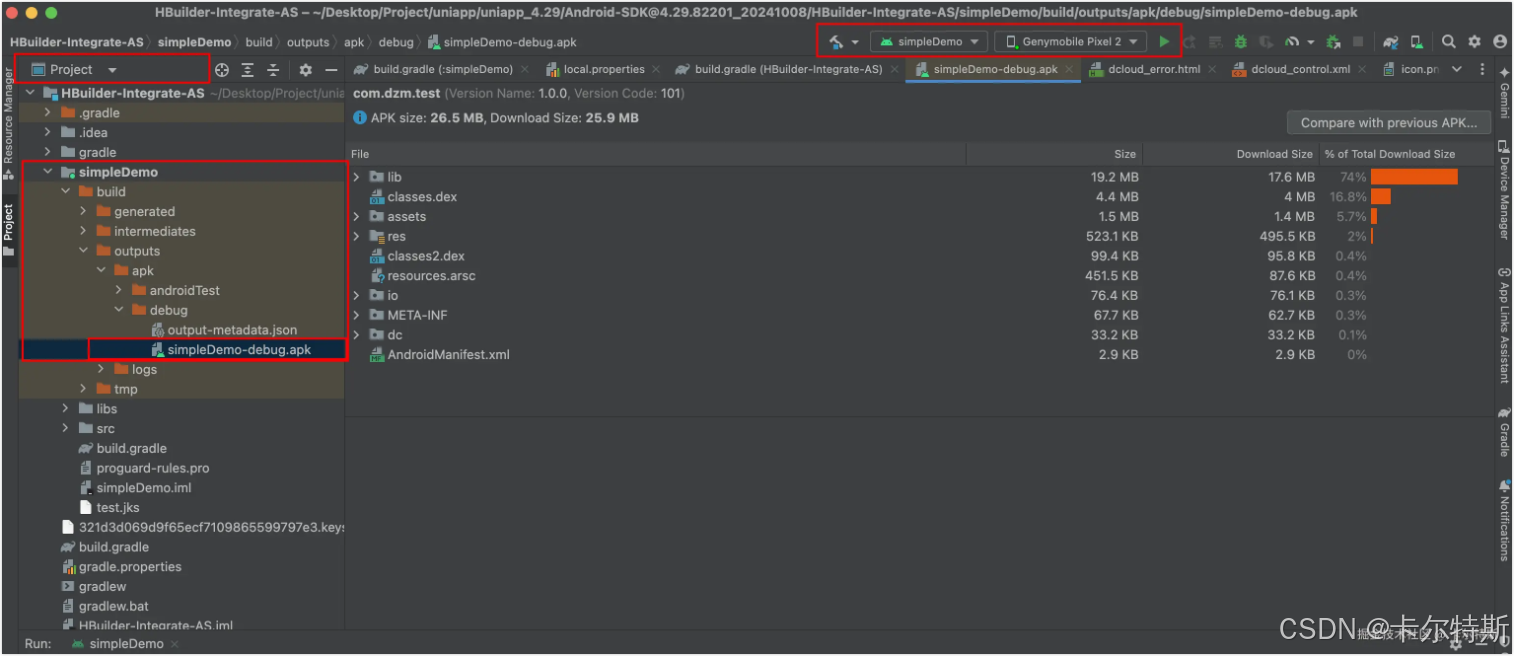Collapse the simpleDemo module in the tree
Screen dimensions: 1514x656
point(47,172)
